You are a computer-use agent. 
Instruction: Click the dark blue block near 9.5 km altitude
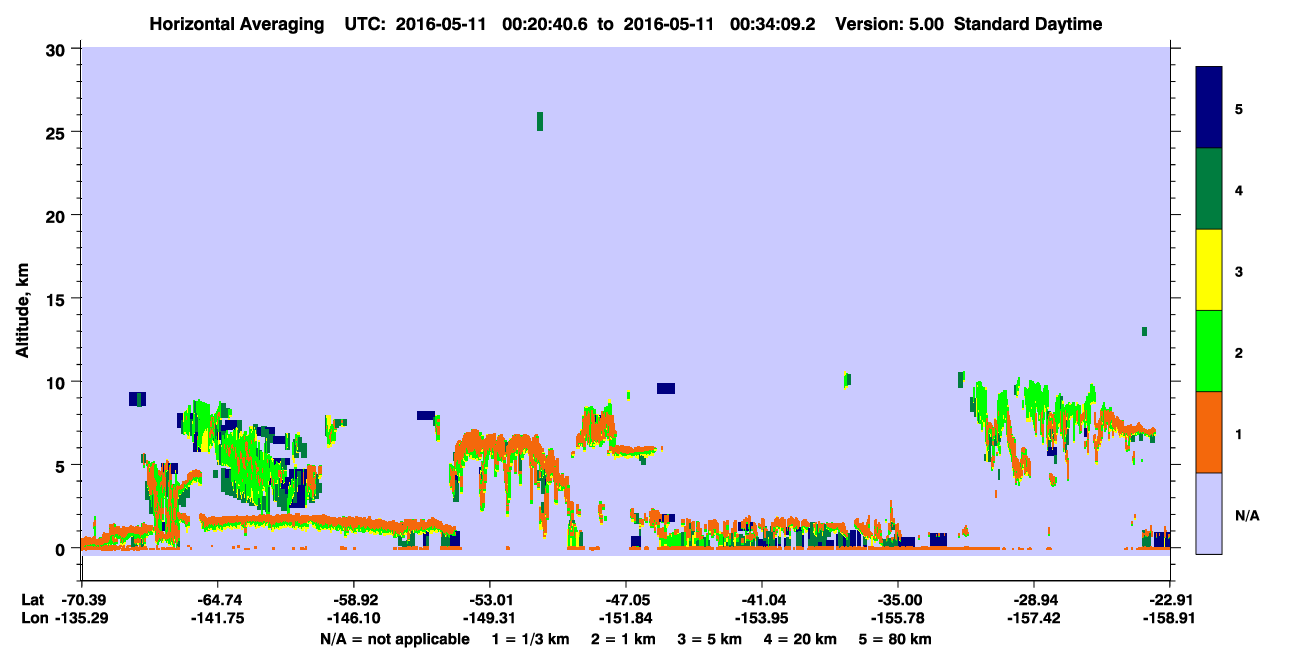point(666,388)
